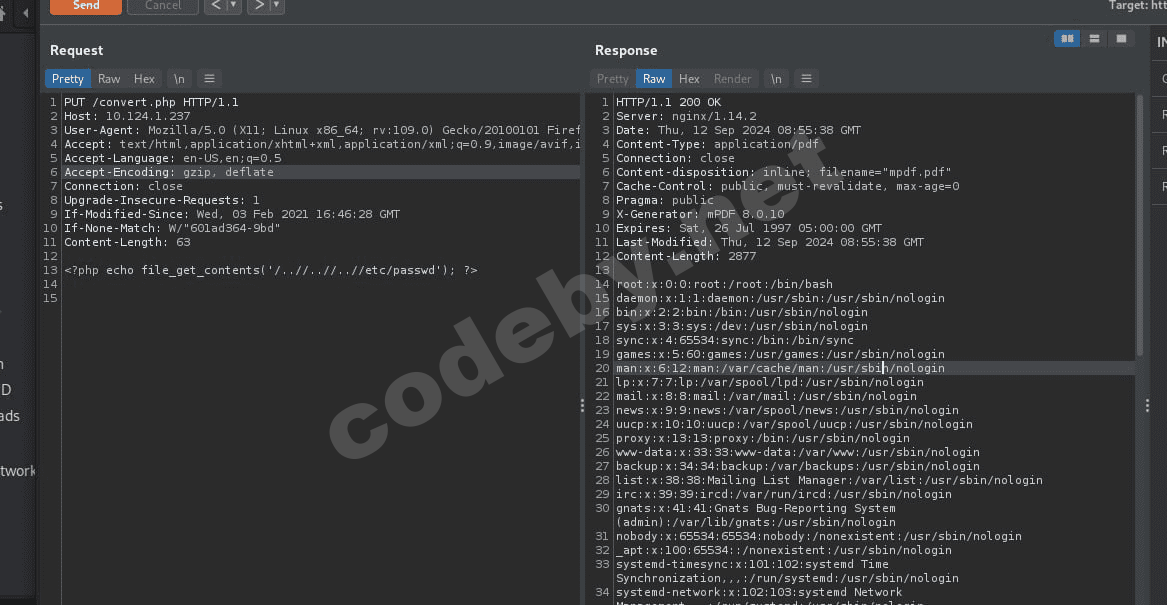
Task: Click the left sidebar collapse arrow
Action: 25,13
